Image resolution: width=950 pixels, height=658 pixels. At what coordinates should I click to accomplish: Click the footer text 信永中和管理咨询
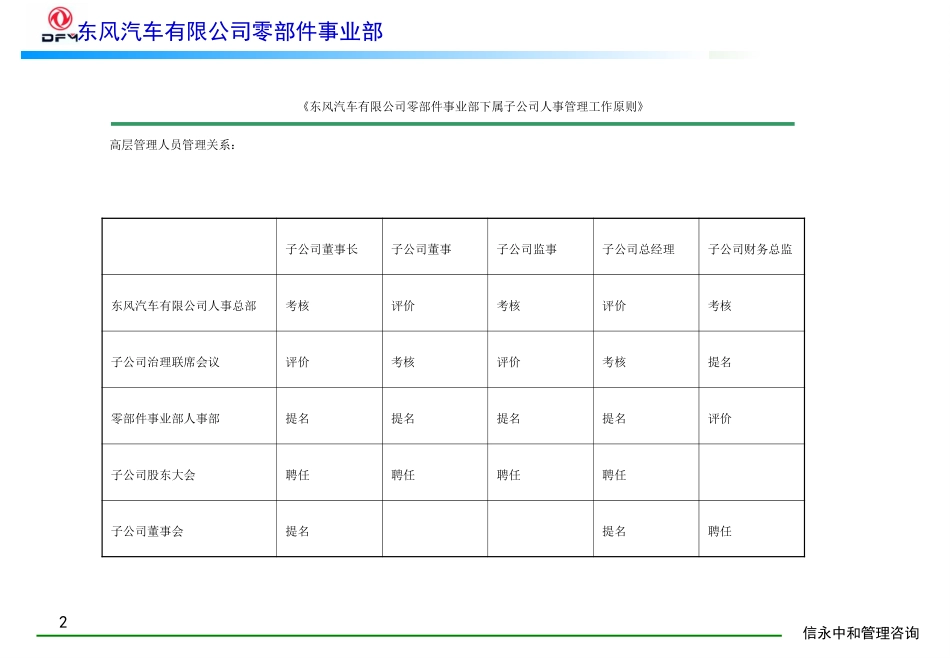(861, 633)
